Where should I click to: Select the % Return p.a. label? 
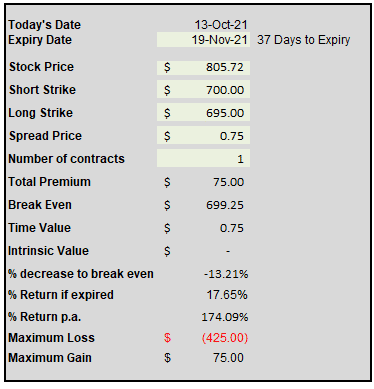coord(45,317)
